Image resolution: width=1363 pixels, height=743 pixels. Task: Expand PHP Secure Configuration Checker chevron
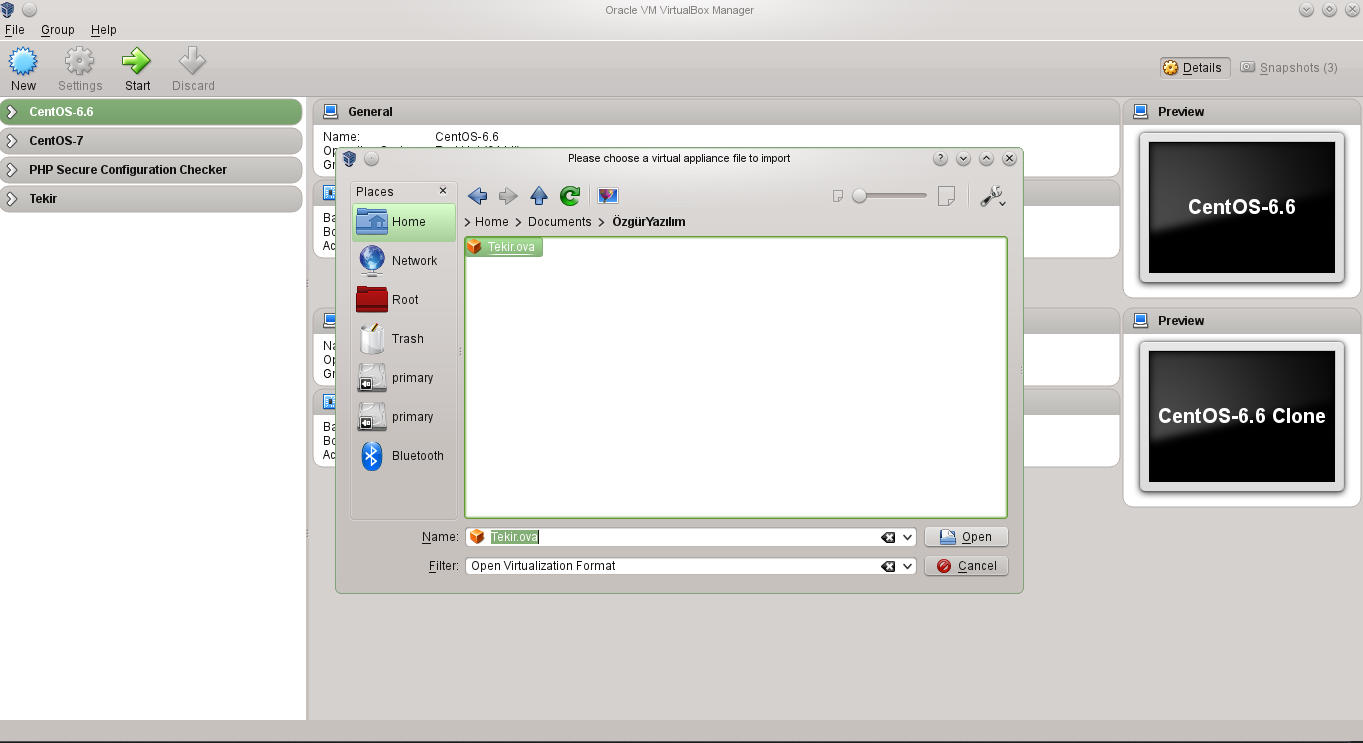pos(12,170)
